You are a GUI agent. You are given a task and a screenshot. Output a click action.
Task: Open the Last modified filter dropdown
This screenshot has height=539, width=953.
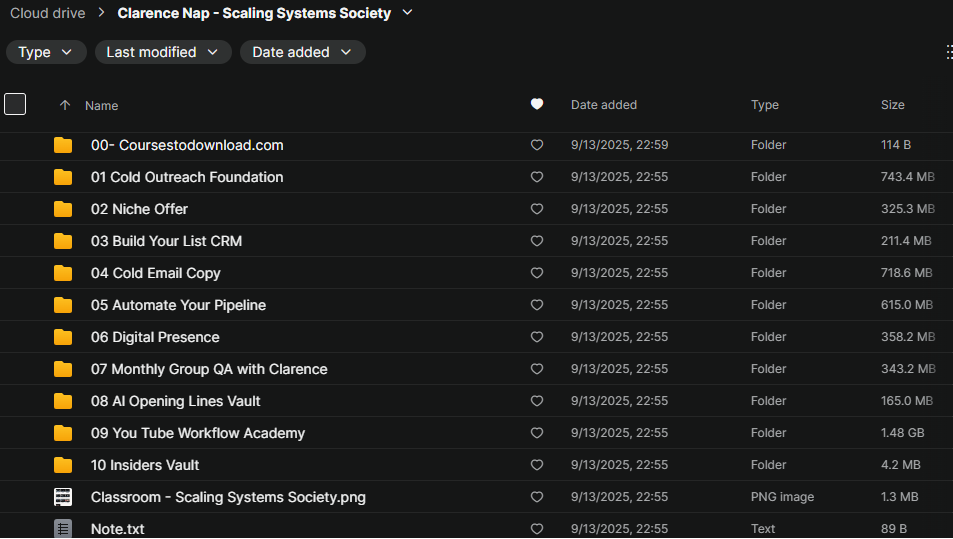point(163,52)
